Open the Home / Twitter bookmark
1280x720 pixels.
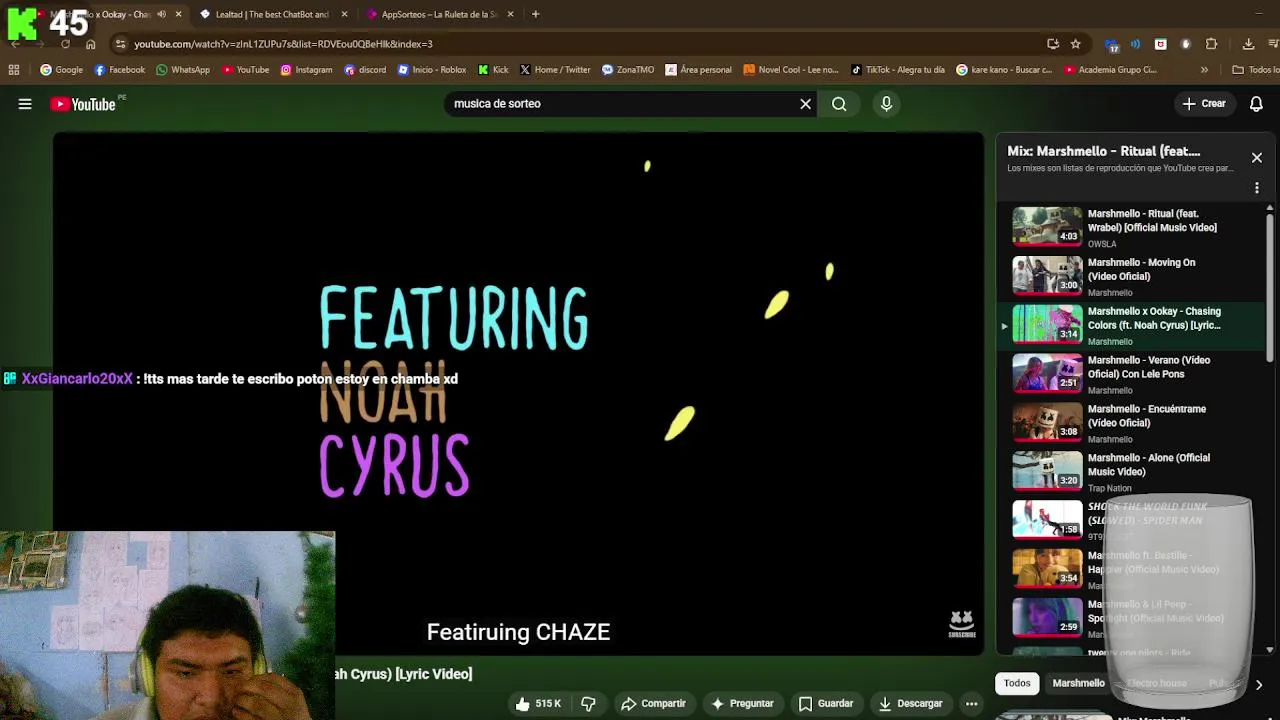(x=555, y=70)
